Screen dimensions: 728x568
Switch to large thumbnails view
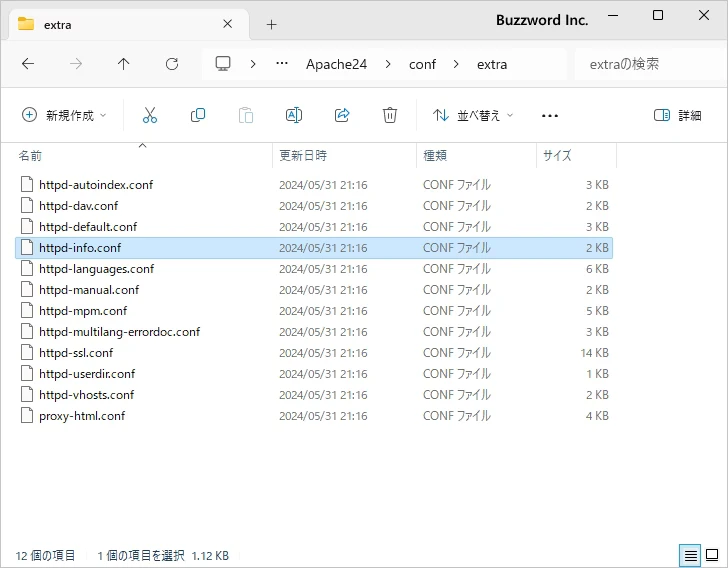point(713,555)
